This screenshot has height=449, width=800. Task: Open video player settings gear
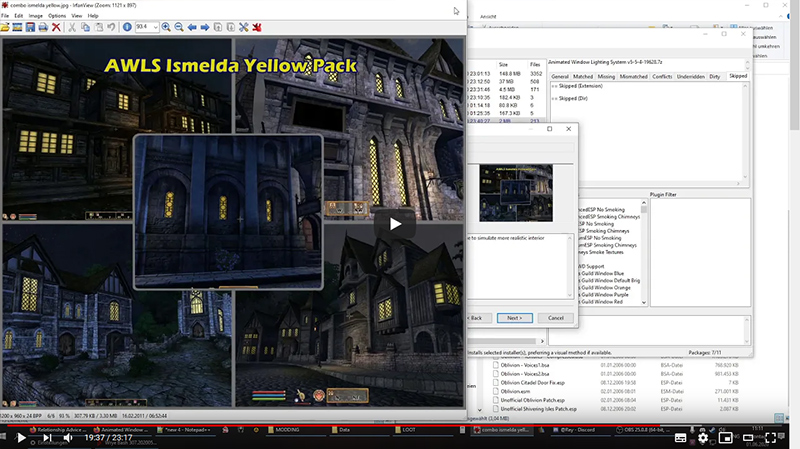703,438
